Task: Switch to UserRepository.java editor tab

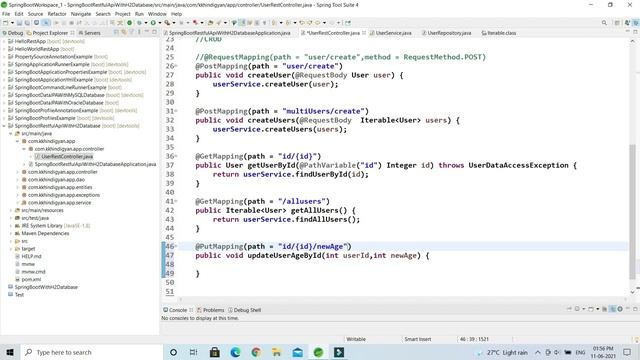Action: [446, 33]
